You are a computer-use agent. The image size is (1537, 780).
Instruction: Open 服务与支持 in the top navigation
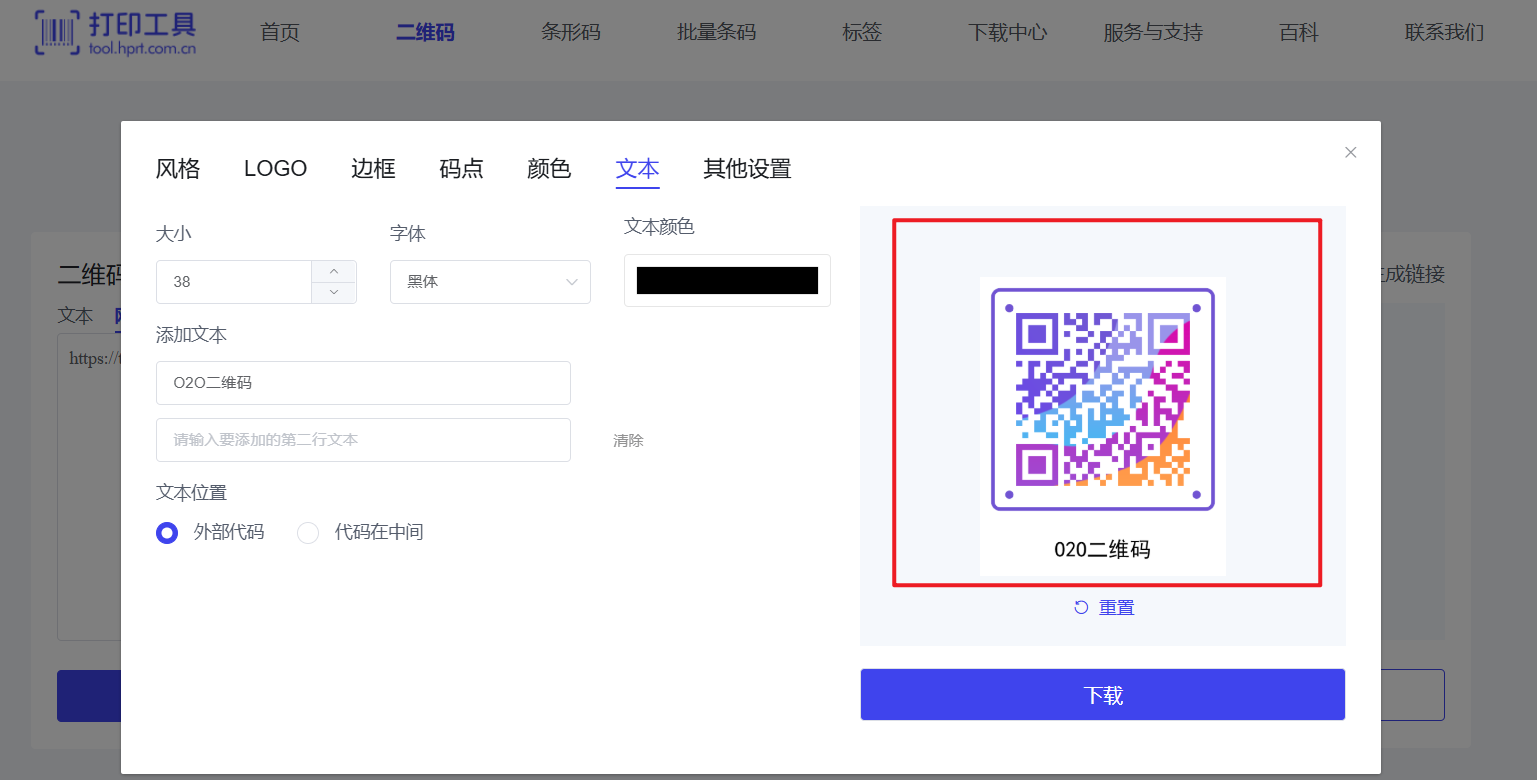pos(1153,32)
